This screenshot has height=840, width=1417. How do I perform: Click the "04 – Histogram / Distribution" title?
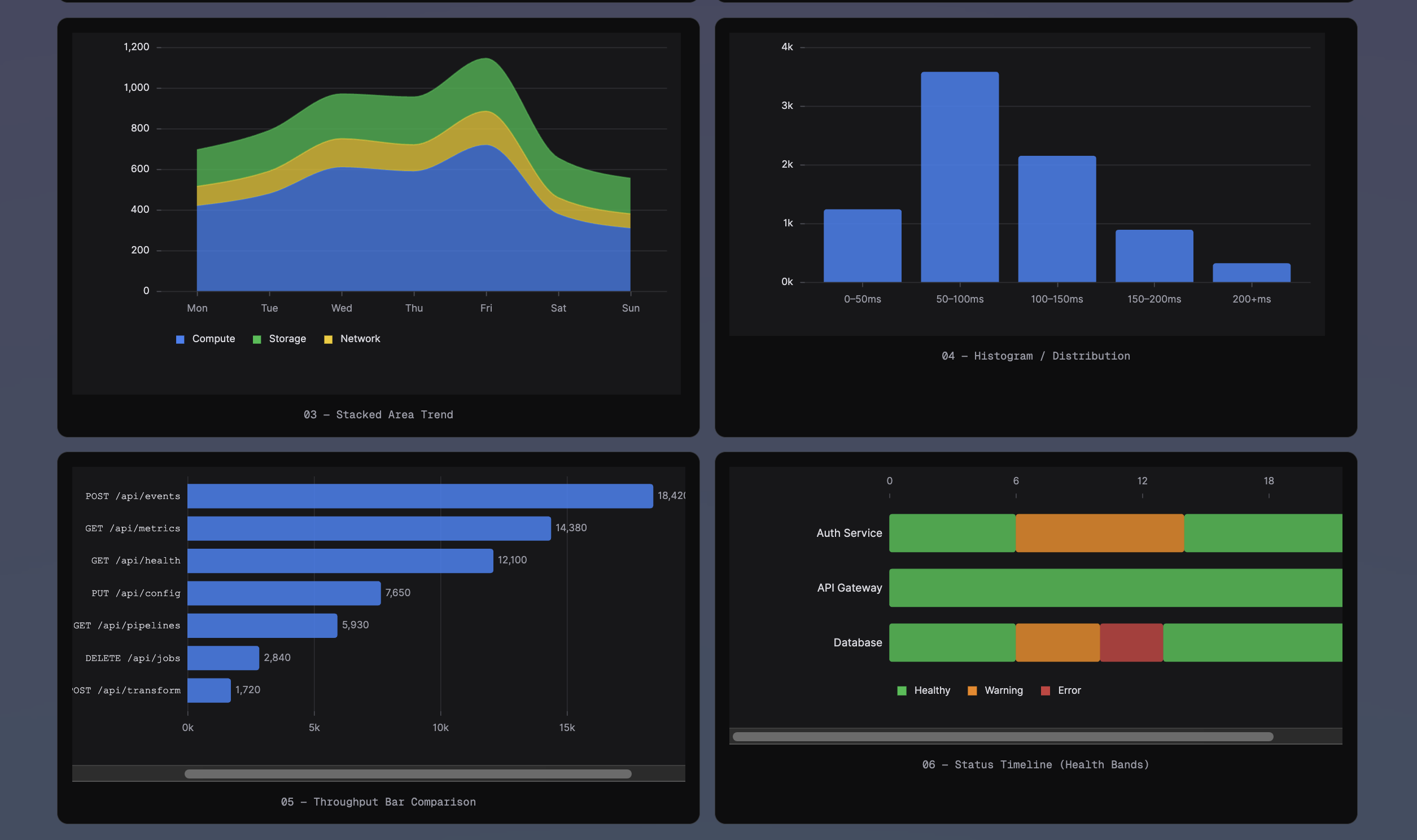(1035, 356)
